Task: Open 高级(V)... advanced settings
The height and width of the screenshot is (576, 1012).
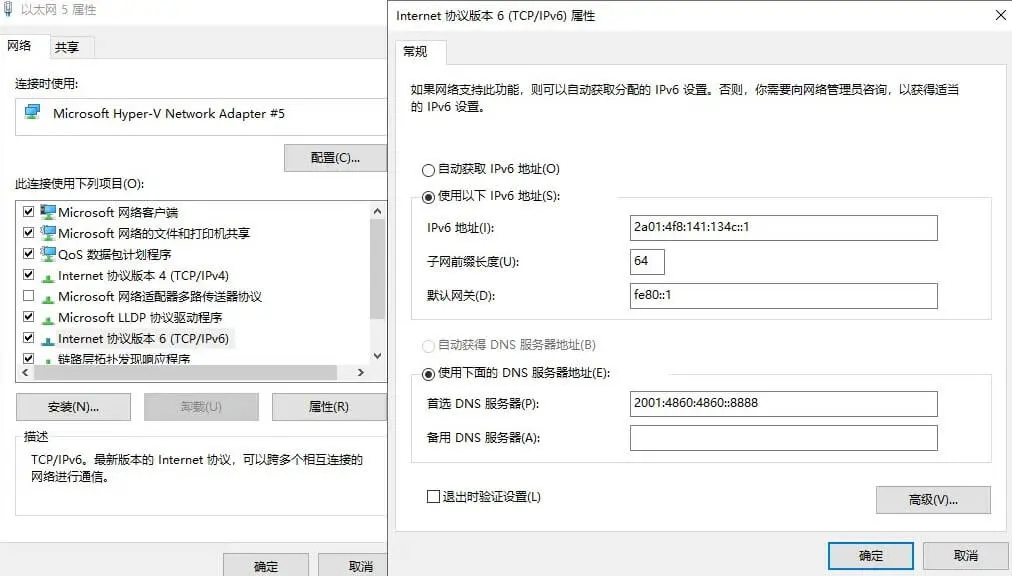Action: (x=932, y=500)
